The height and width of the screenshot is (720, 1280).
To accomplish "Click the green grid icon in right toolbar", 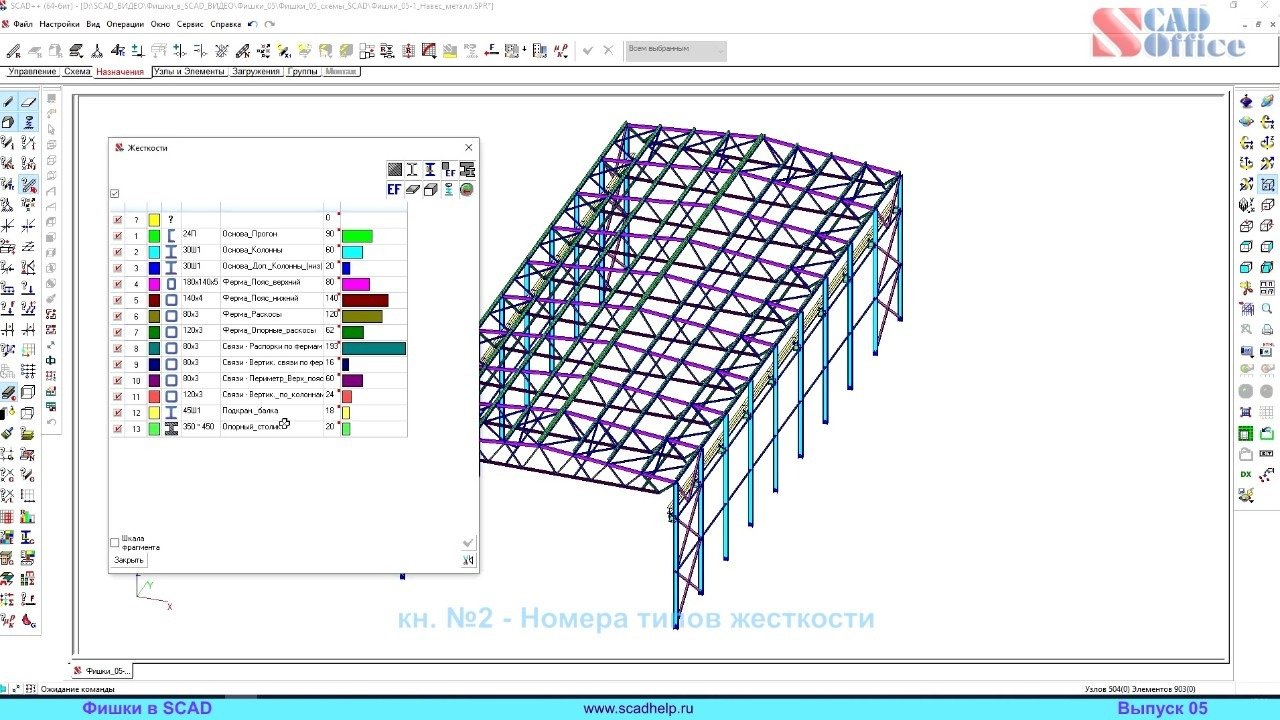I will click(x=1246, y=433).
